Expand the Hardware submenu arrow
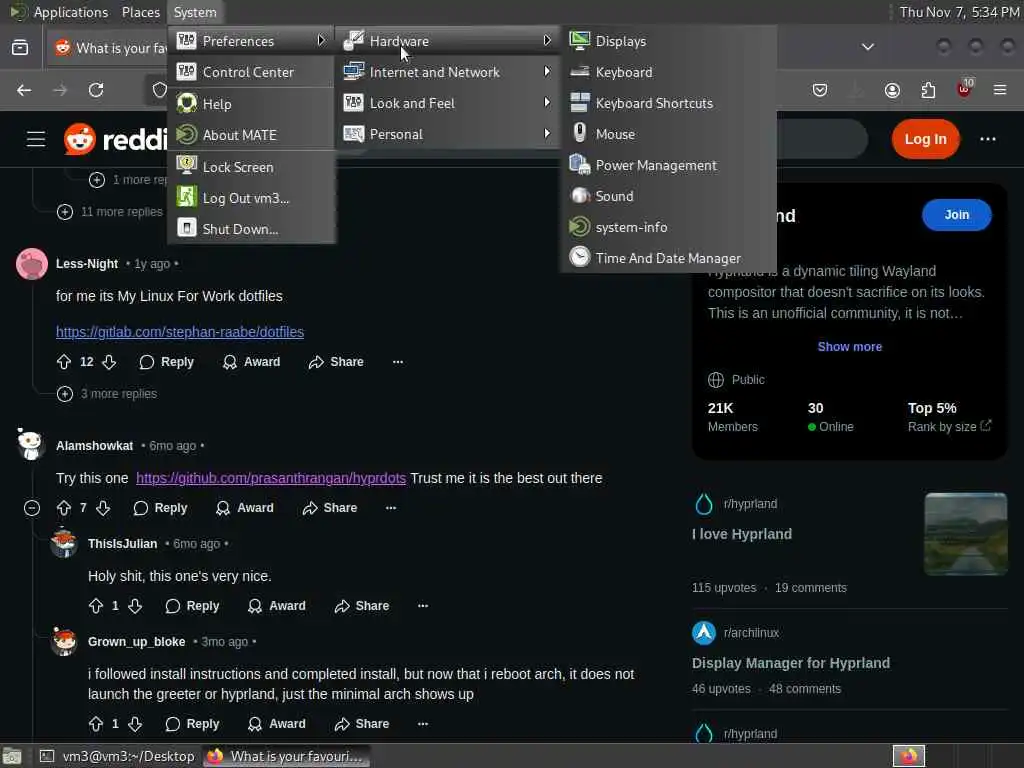Image resolution: width=1024 pixels, height=768 pixels. pos(547,40)
